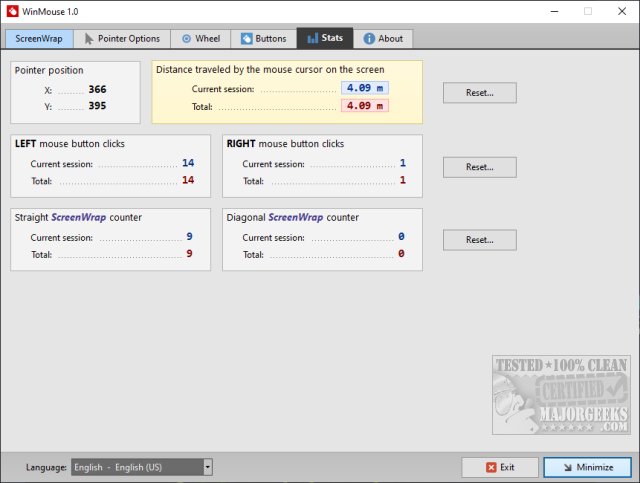This screenshot has width=640, height=483.
Task: Click the WinMouse app icon in title bar
Action: point(13,11)
